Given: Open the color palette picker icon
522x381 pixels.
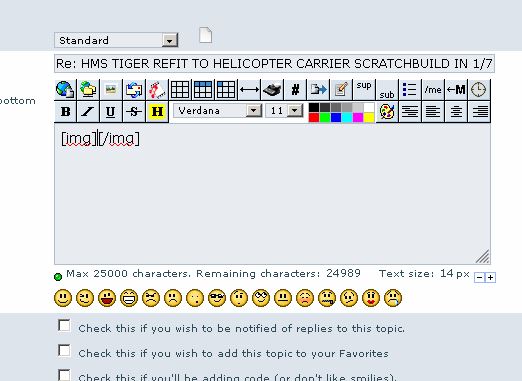Looking at the screenshot, I should (387, 111).
